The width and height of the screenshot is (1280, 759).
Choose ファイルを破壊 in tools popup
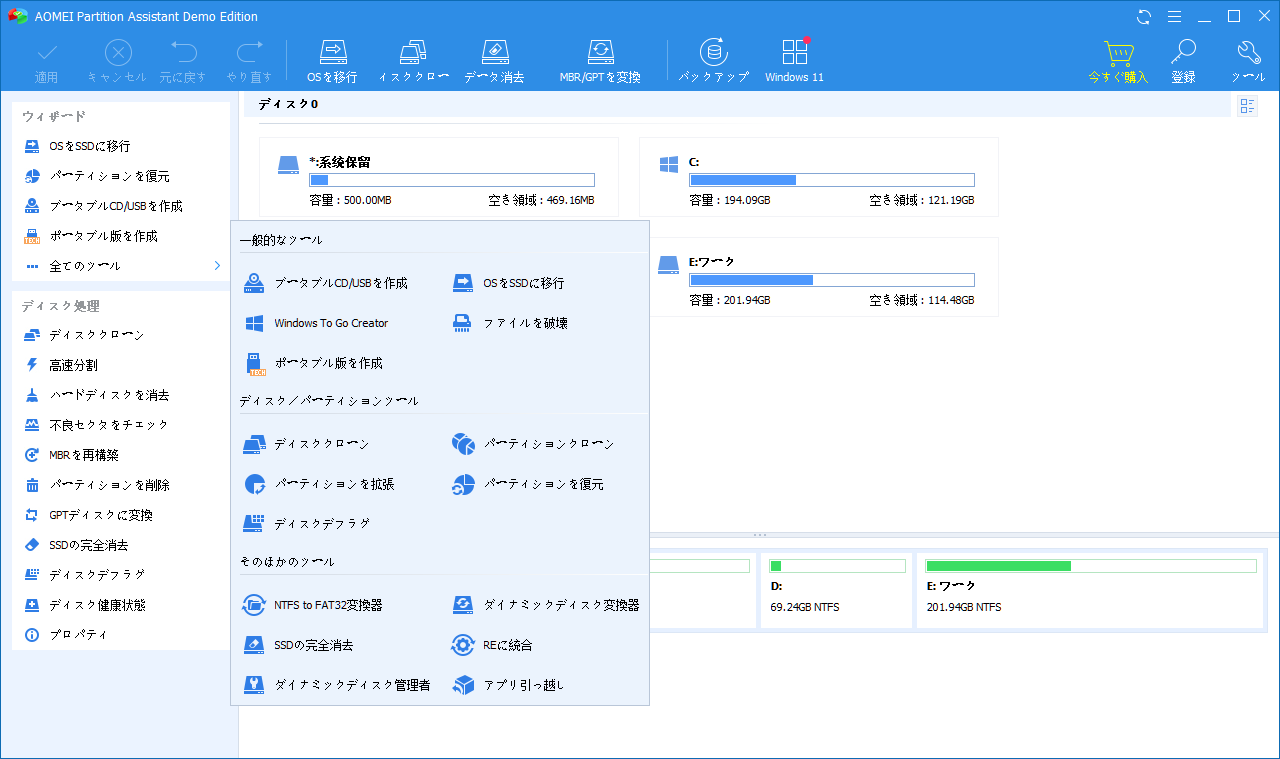click(x=511, y=323)
